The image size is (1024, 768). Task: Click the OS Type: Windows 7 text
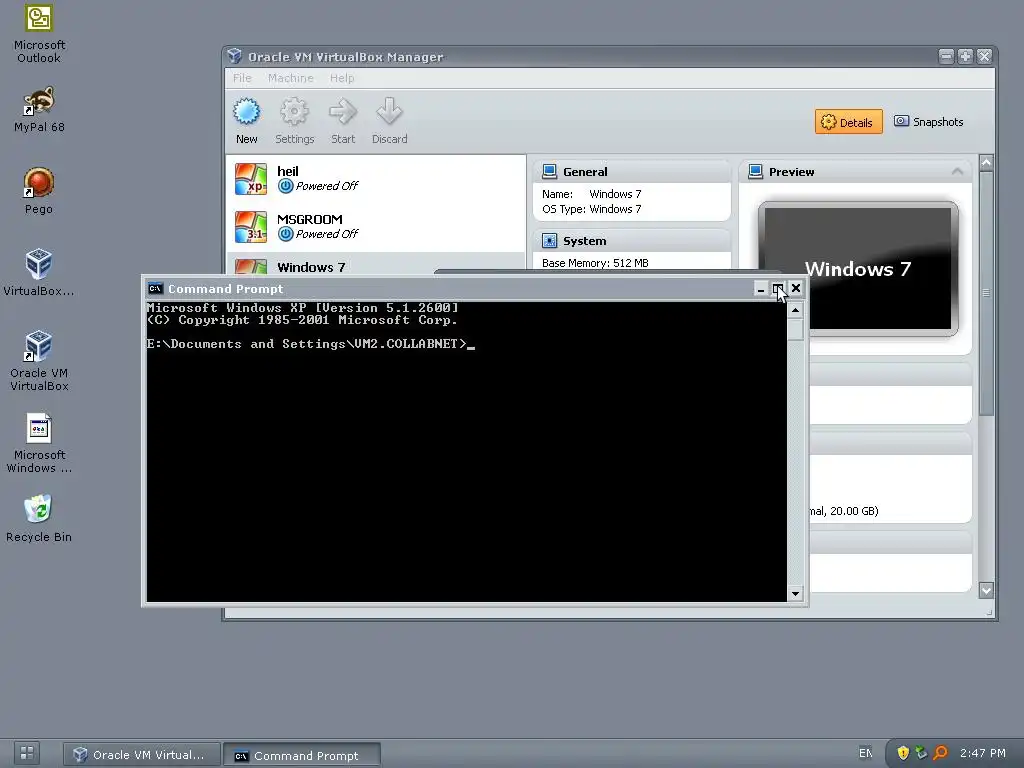pos(592,209)
